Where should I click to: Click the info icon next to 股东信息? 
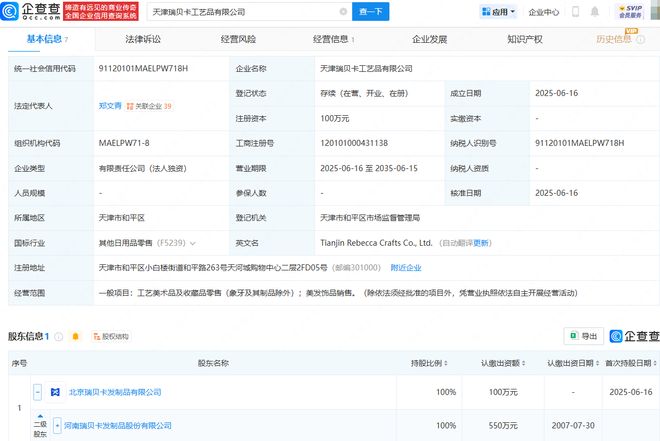click(59, 336)
